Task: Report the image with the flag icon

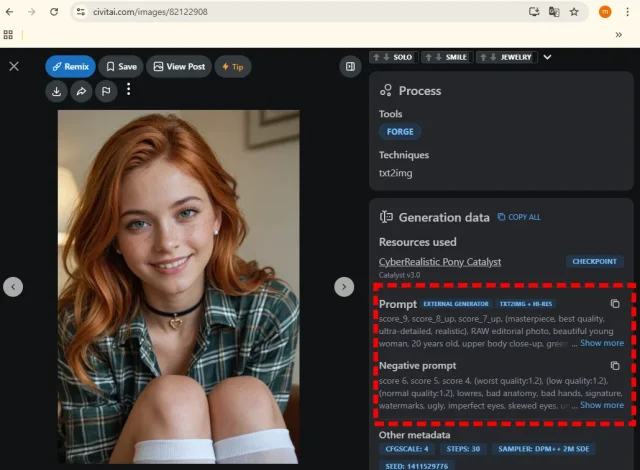Action: [x=106, y=91]
